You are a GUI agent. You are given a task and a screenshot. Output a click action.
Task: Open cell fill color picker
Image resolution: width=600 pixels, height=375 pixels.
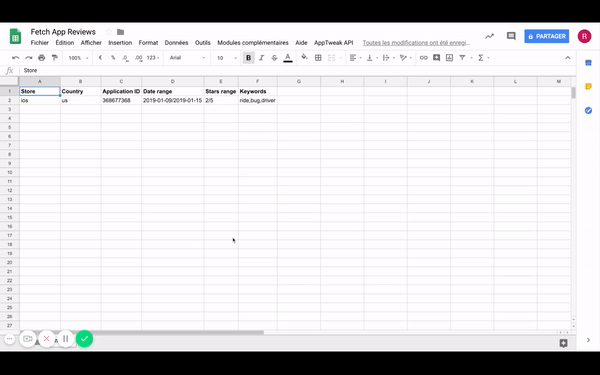tap(304, 57)
